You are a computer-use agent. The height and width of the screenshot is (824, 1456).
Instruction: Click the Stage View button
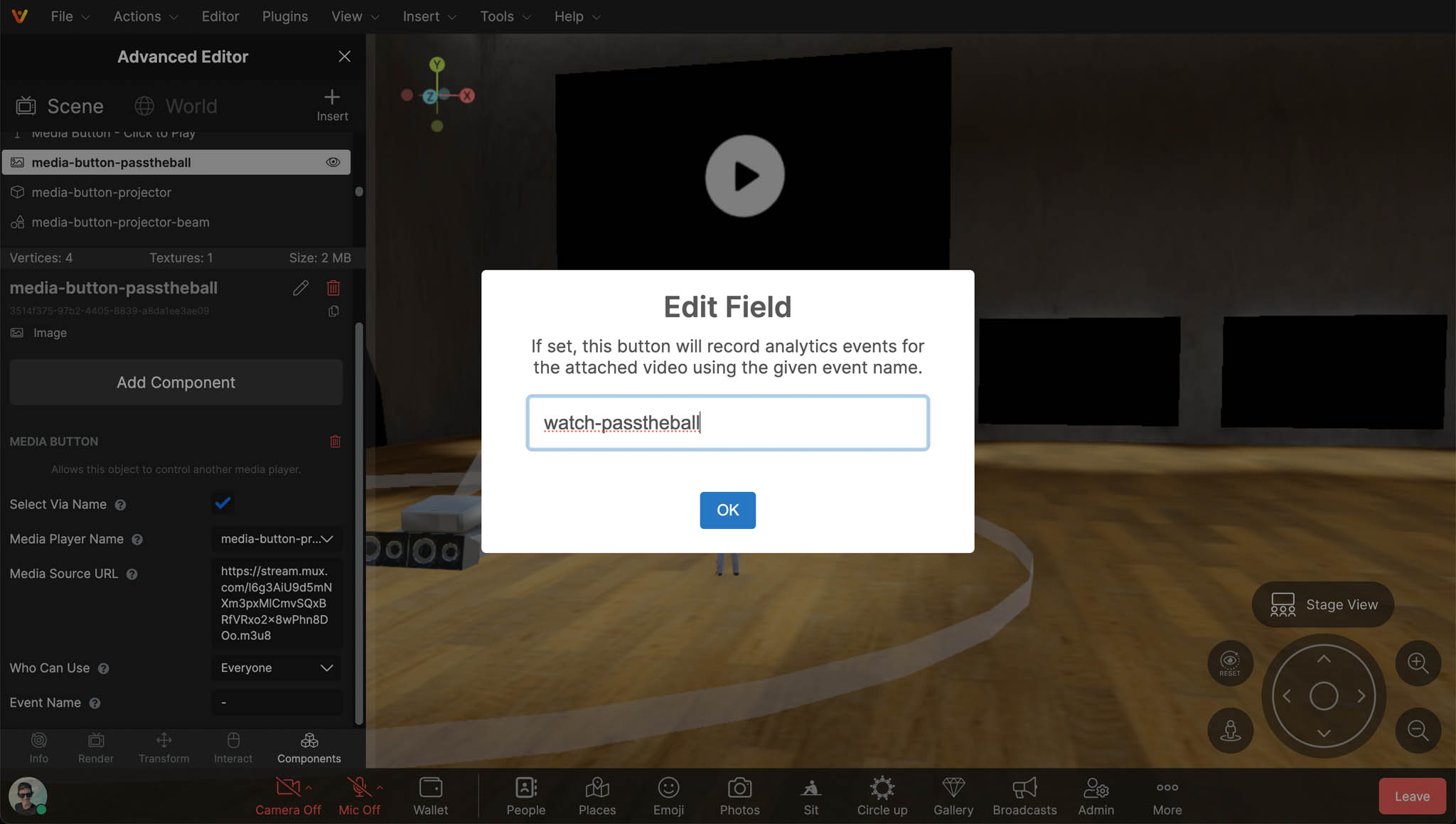[1322, 604]
